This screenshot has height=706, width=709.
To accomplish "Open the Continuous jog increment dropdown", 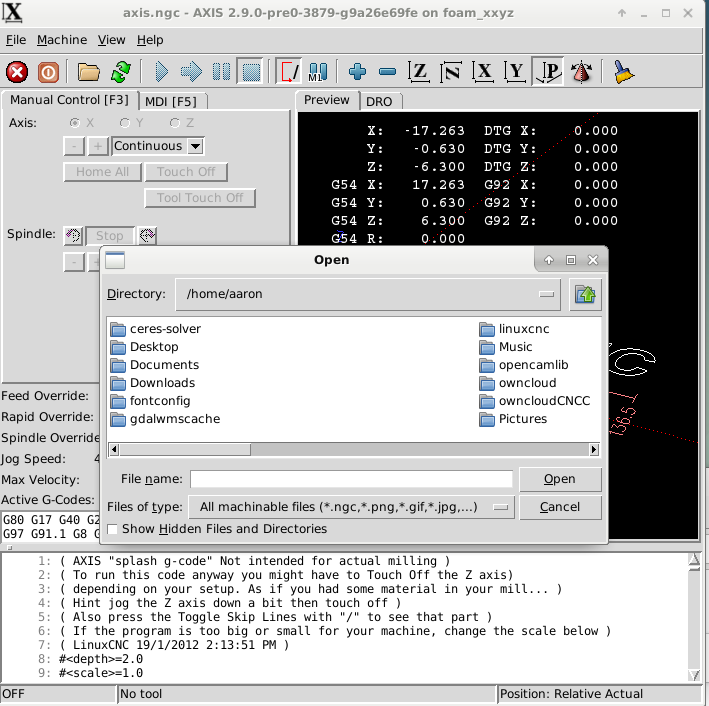I will point(195,146).
